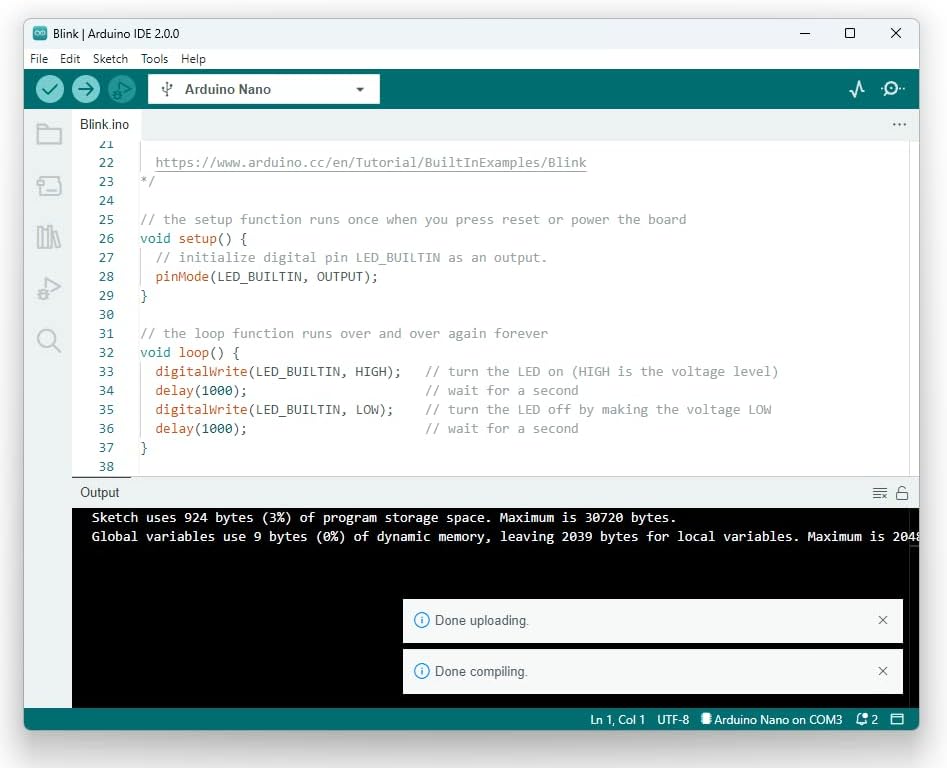Click the Done uploading message text
This screenshot has width=947, height=768.
tap(482, 621)
